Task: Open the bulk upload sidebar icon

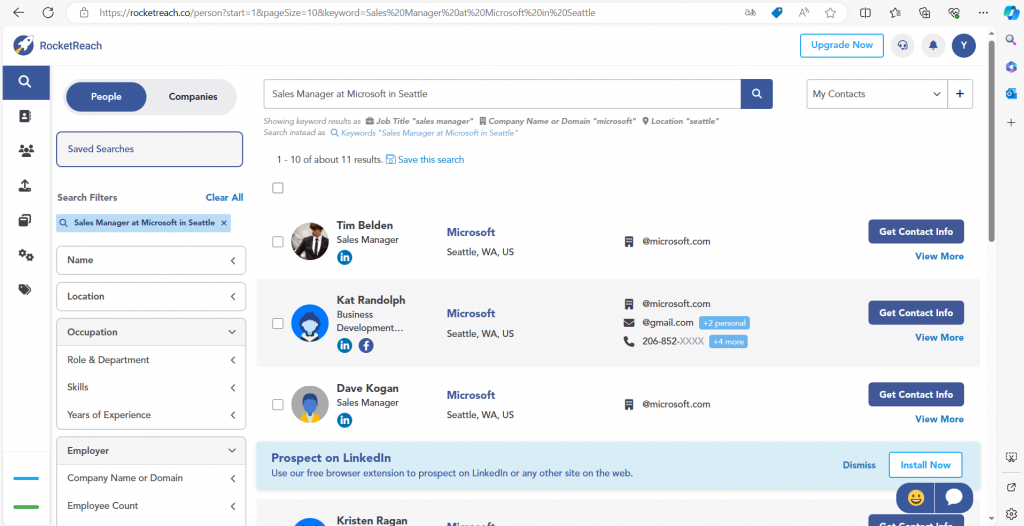Action: pyautogui.click(x=25, y=186)
